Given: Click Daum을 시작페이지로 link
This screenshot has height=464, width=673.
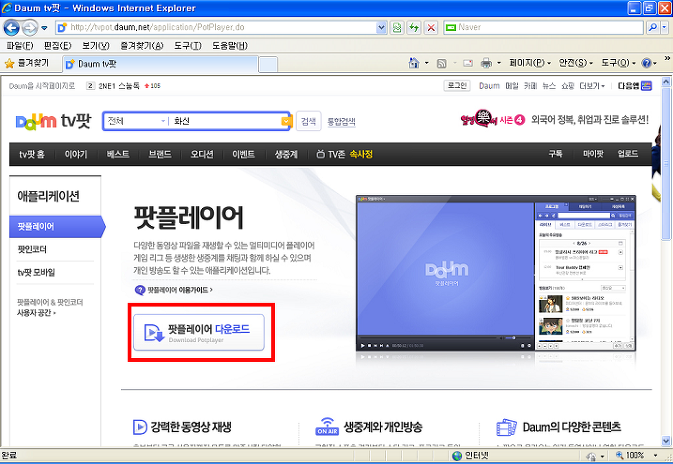Looking at the screenshot, I should click(42, 86).
